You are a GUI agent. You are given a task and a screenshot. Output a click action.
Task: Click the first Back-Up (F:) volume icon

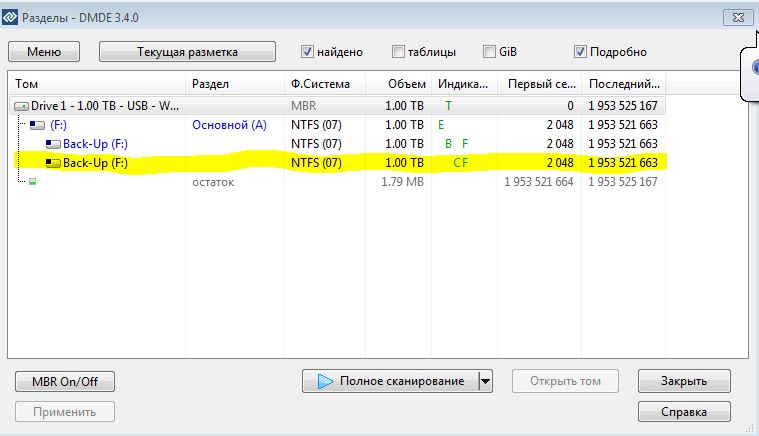(x=53, y=144)
